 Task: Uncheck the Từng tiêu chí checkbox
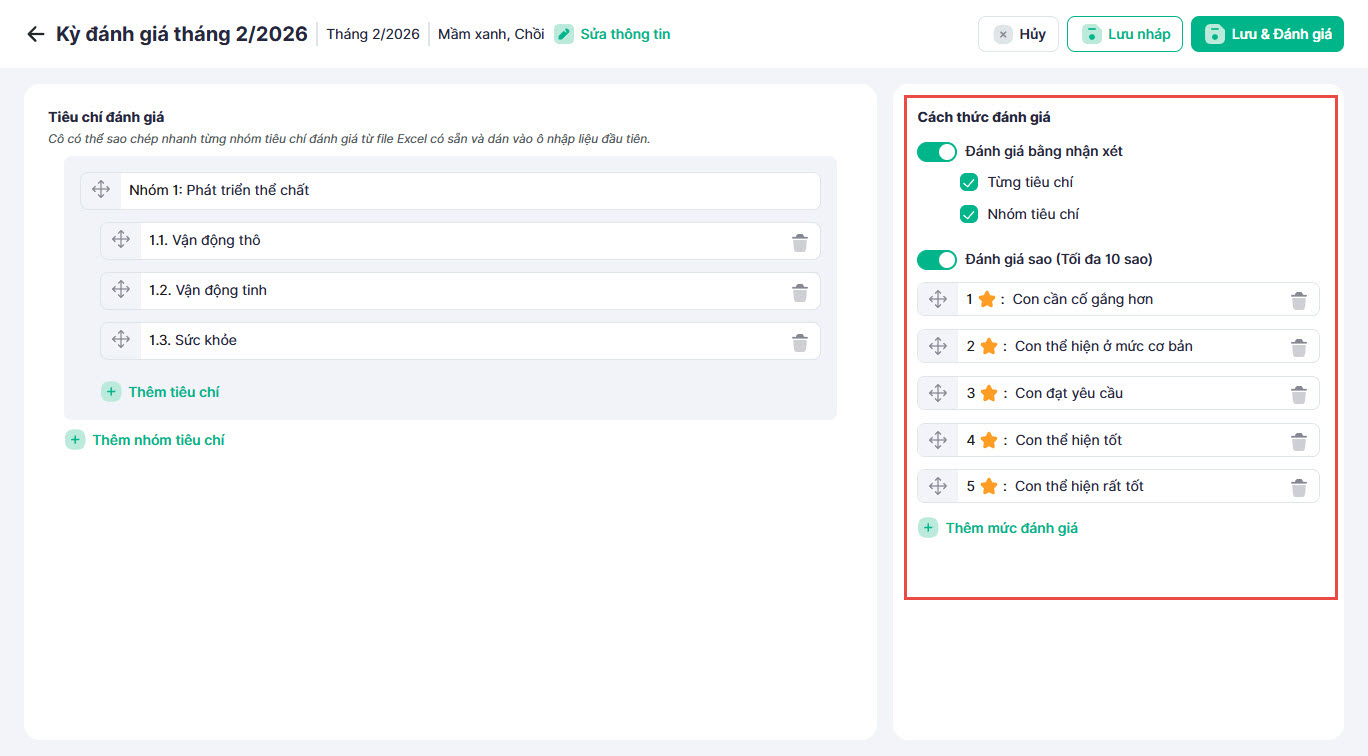click(968, 183)
